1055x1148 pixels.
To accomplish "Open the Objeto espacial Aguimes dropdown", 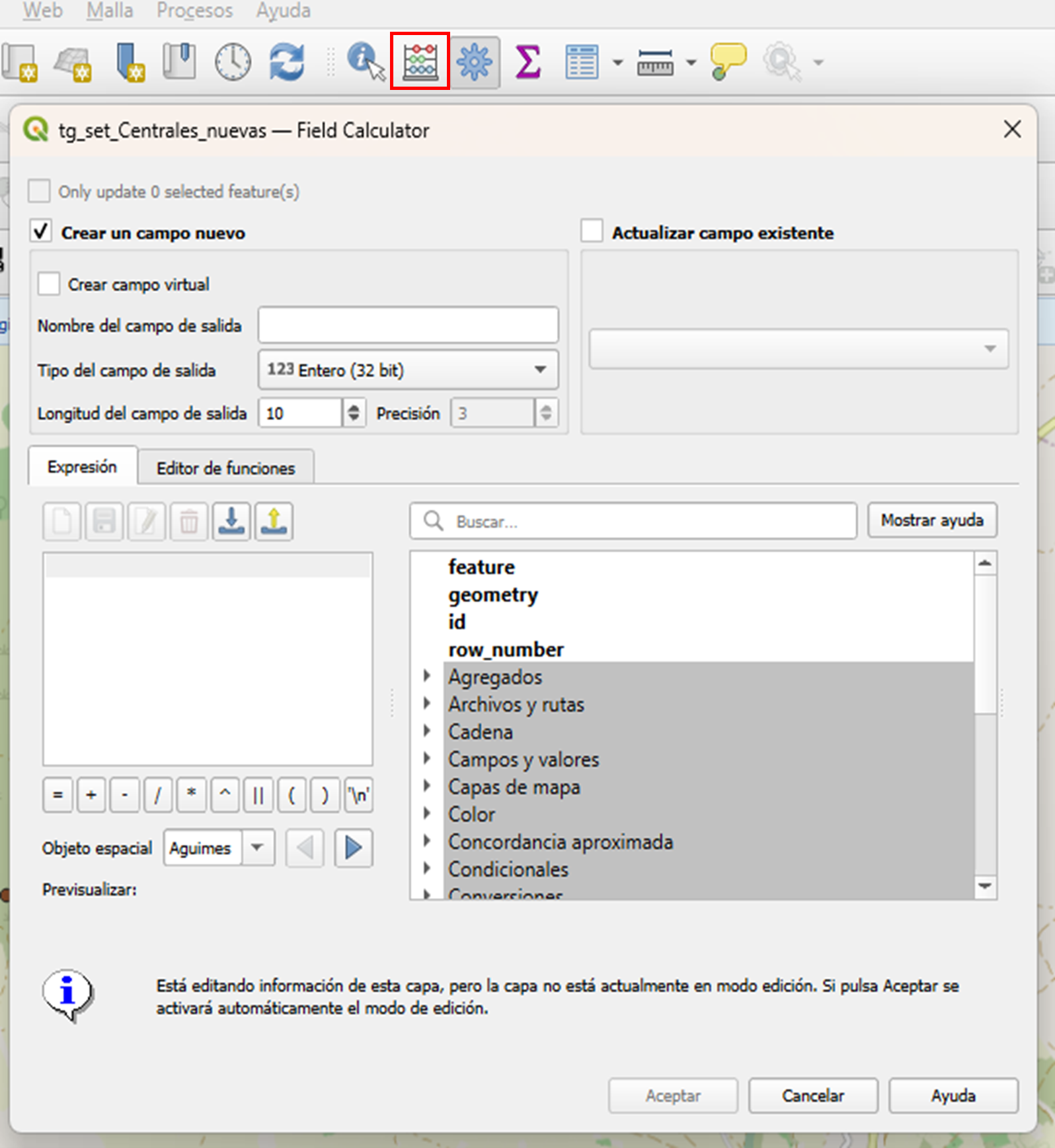I will 219,848.
